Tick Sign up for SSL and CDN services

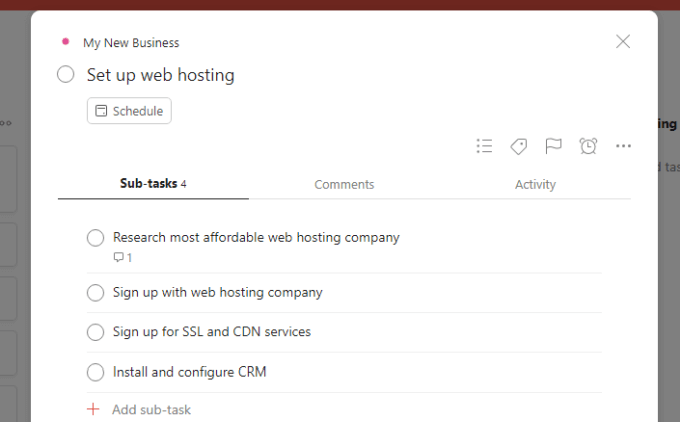[95, 332]
